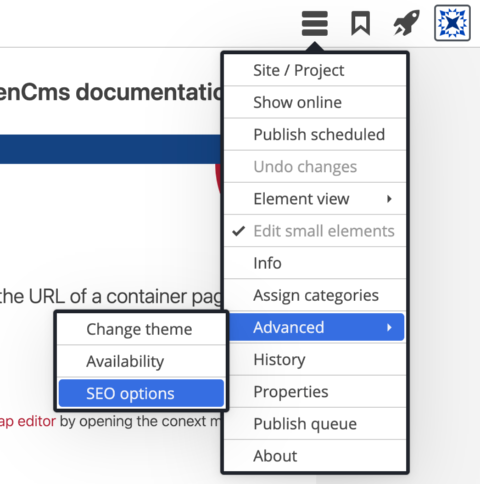Open the hamburger context menu icon

point(314,23)
